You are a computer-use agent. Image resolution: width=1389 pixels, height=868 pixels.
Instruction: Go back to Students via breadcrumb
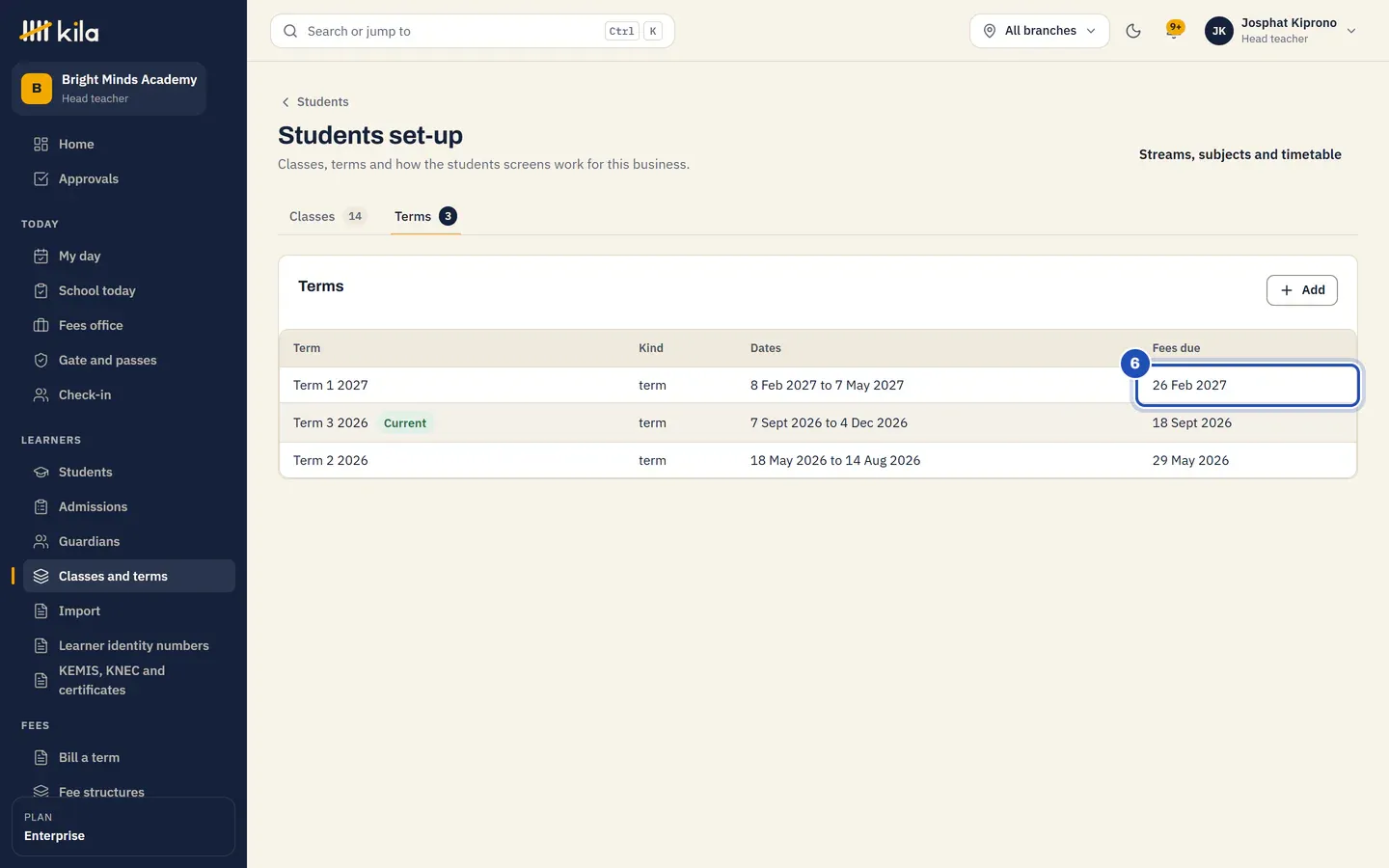tap(314, 101)
